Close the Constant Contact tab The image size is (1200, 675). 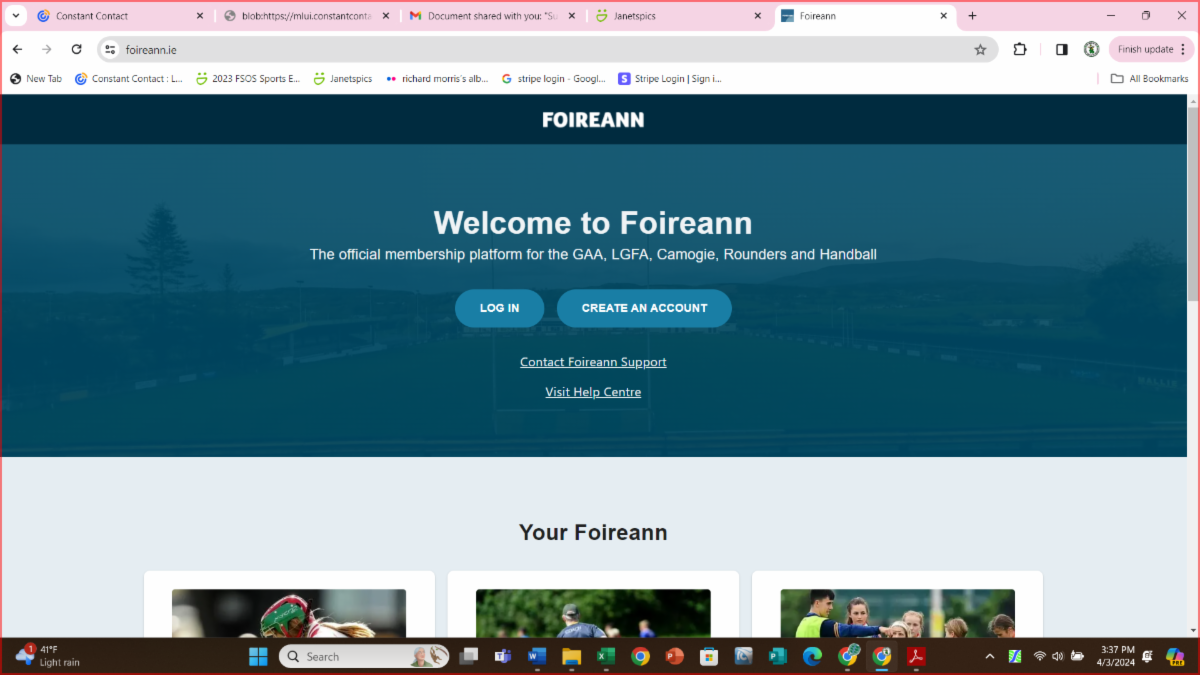tap(199, 16)
